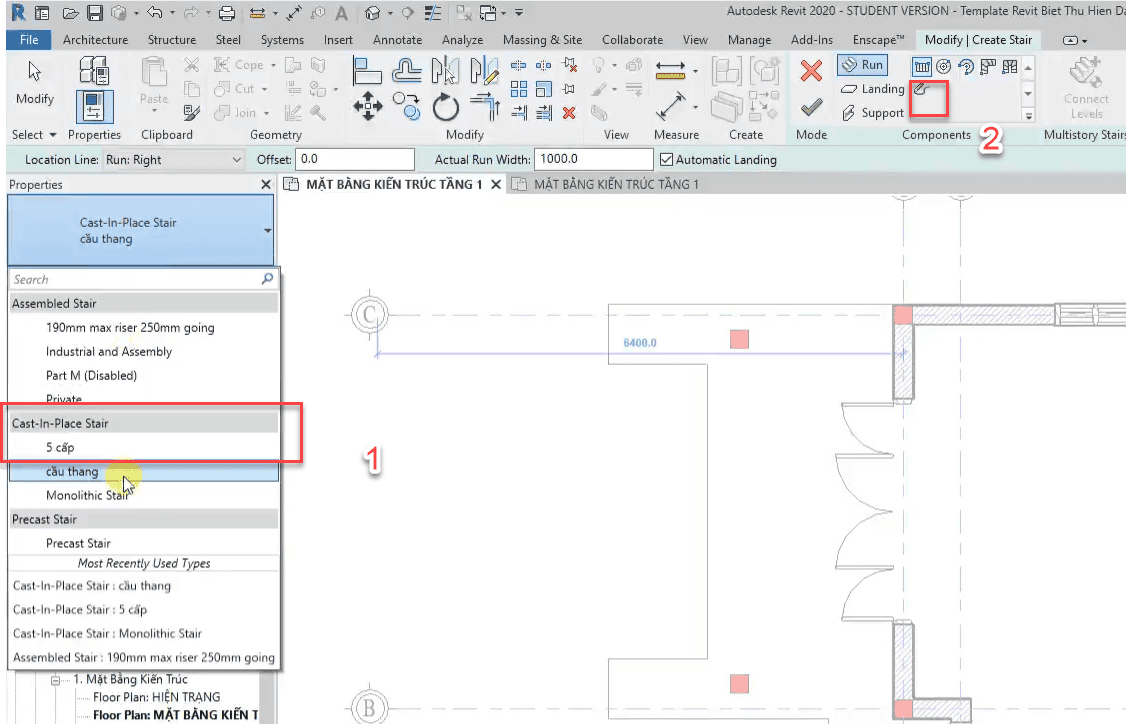The image size is (1126, 724).
Task: Finish edit mode with the green checkmark
Action: pyautogui.click(x=811, y=108)
